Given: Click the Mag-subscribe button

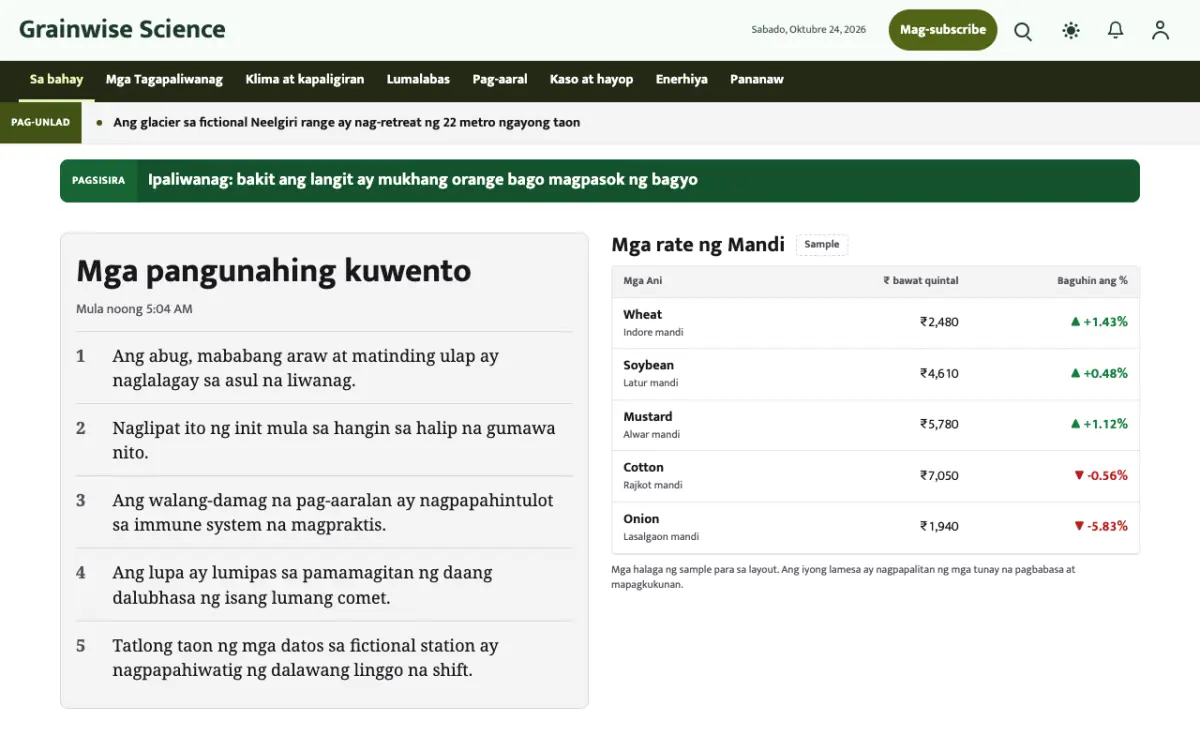Looking at the screenshot, I should [x=943, y=30].
